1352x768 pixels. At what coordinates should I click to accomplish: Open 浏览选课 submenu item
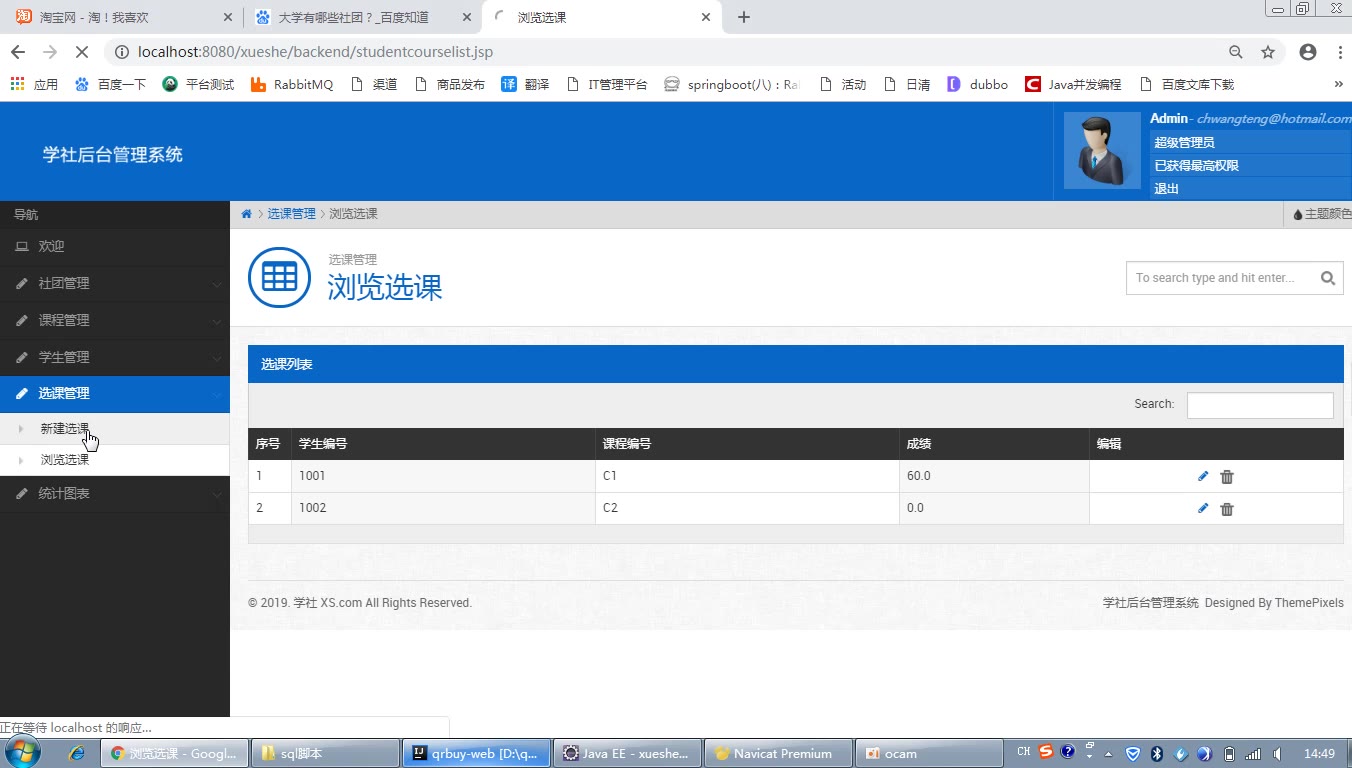point(115,460)
